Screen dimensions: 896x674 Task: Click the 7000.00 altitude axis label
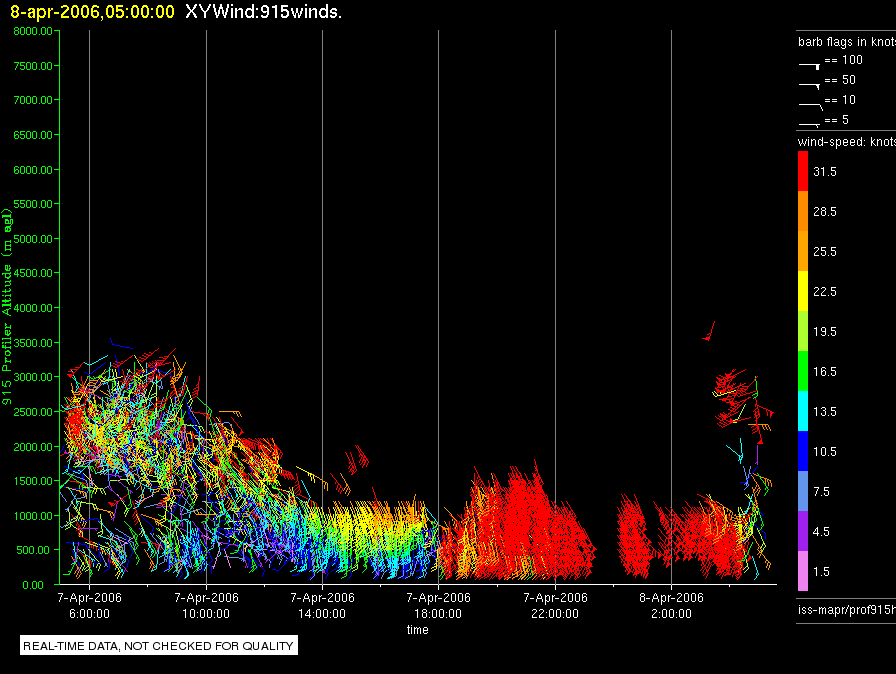pyautogui.click(x=33, y=100)
